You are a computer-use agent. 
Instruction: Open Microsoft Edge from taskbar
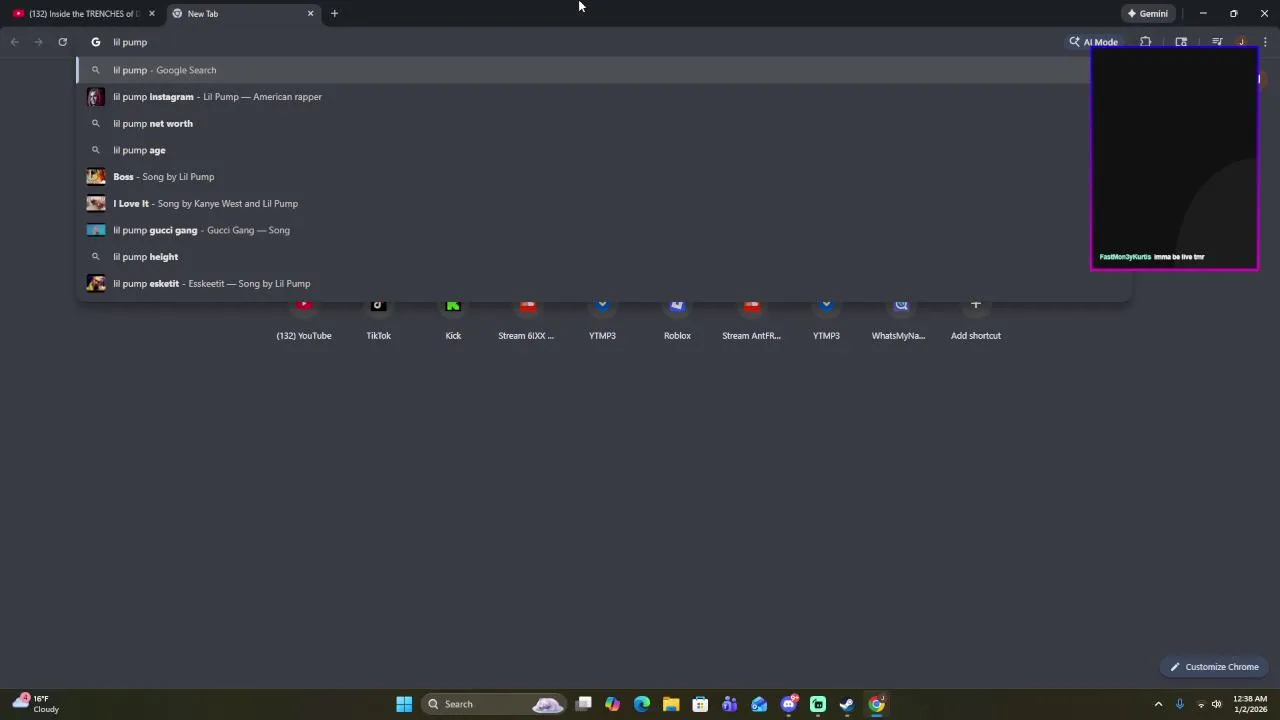(x=642, y=704)
